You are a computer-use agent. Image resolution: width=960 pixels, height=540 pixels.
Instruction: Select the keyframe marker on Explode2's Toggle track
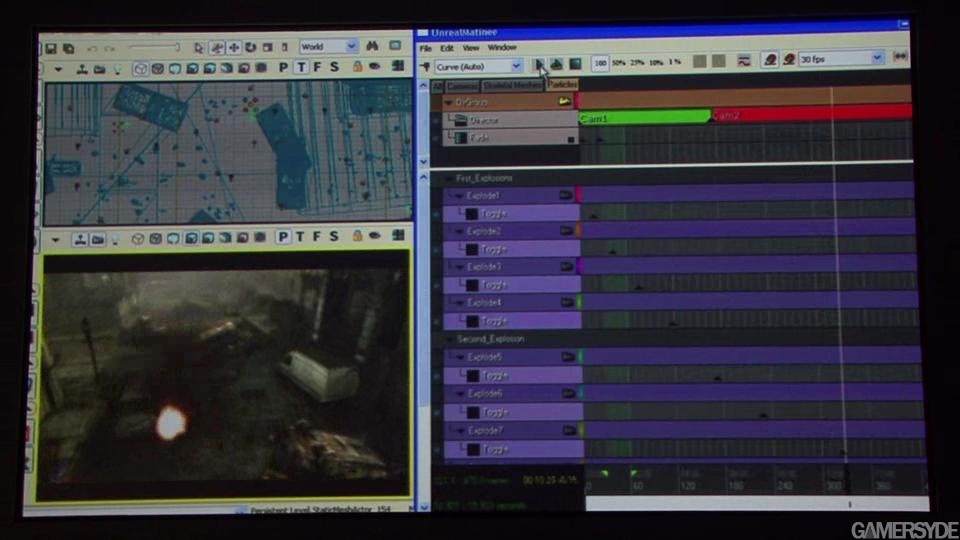[612, 251]
